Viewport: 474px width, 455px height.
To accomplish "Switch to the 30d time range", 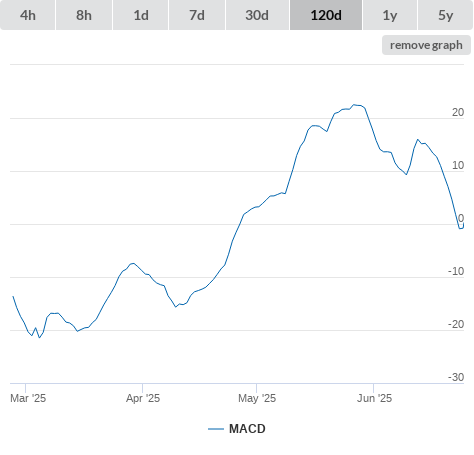I will 257,15.
